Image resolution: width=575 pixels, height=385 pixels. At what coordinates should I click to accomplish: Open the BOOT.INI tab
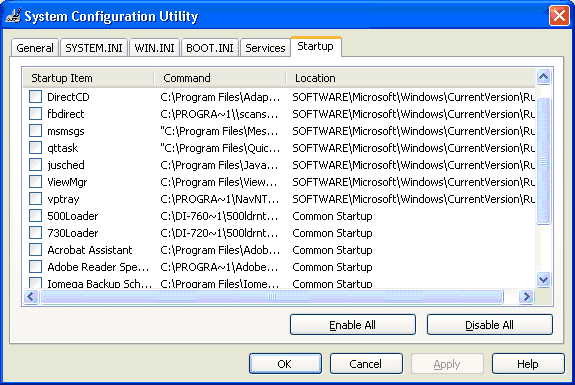[210, 48]
